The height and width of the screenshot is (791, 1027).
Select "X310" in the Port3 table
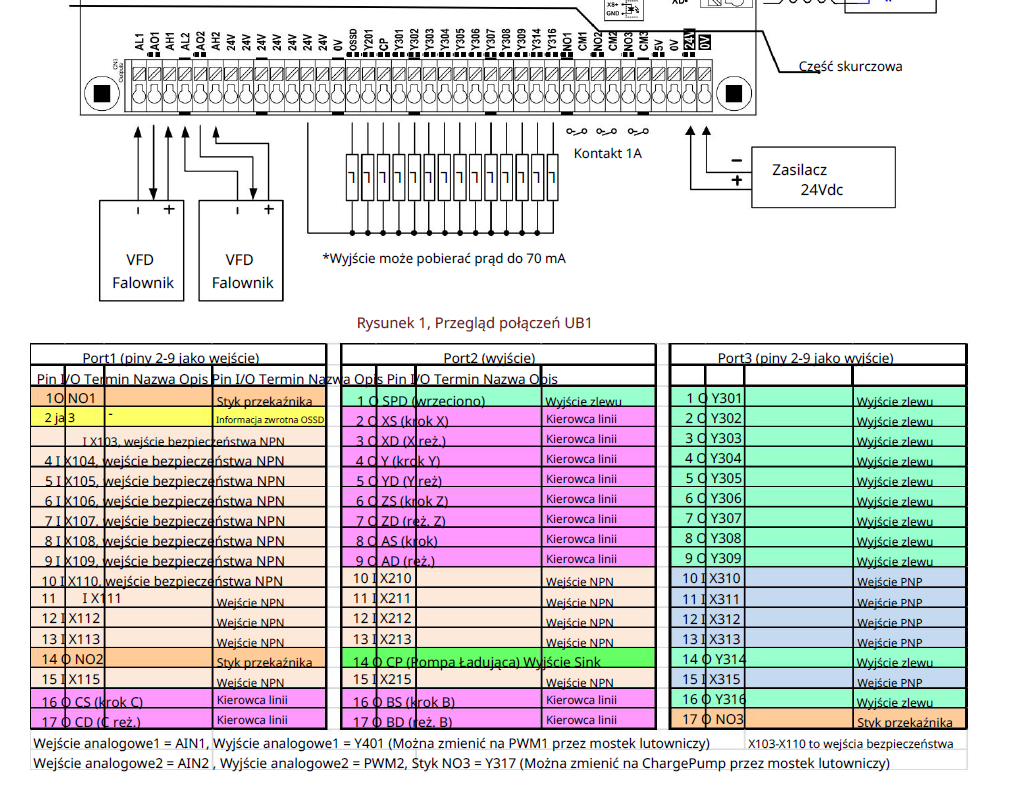click(x=724, y=578)
